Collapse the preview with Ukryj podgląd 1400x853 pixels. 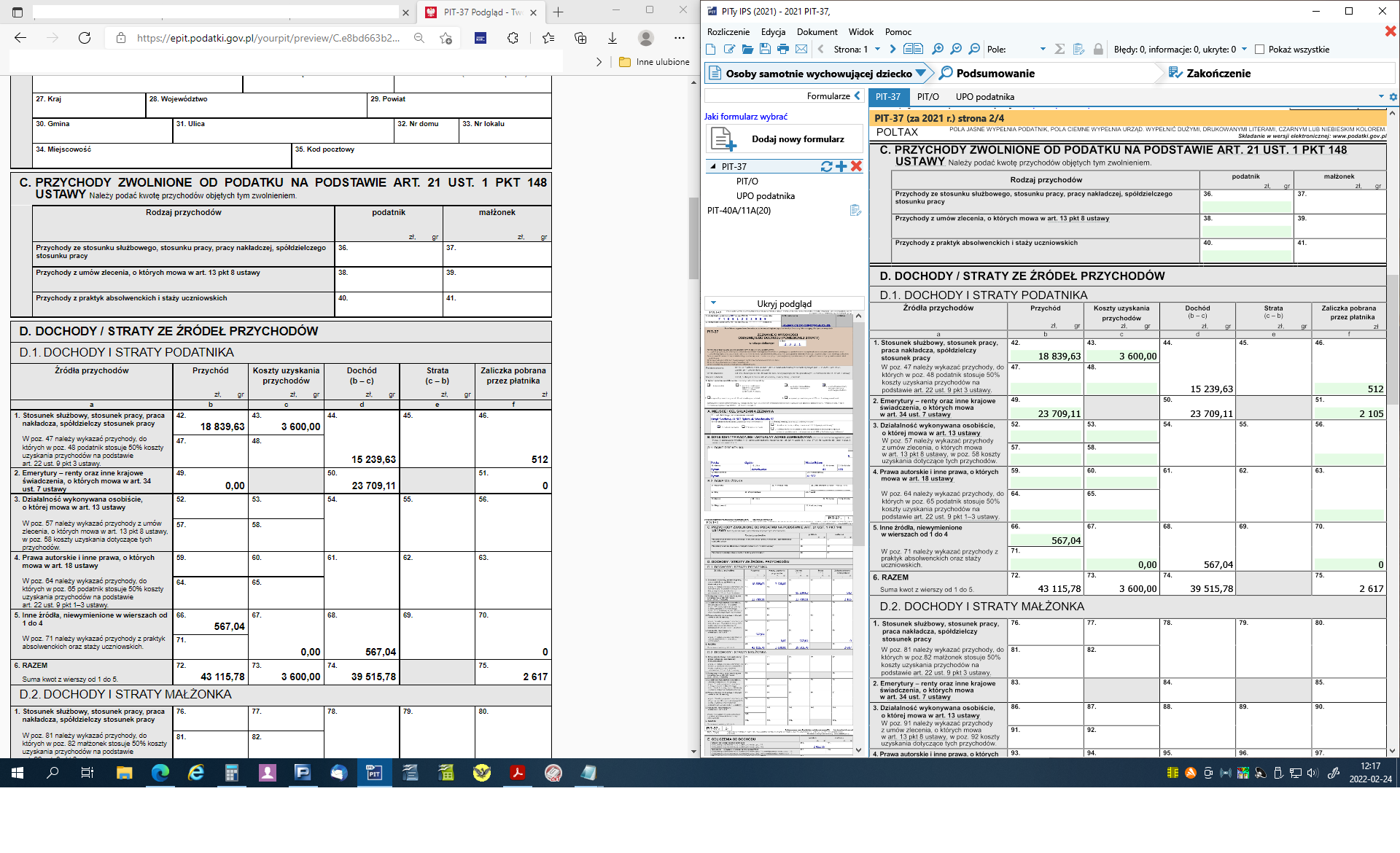coord(784,303)
